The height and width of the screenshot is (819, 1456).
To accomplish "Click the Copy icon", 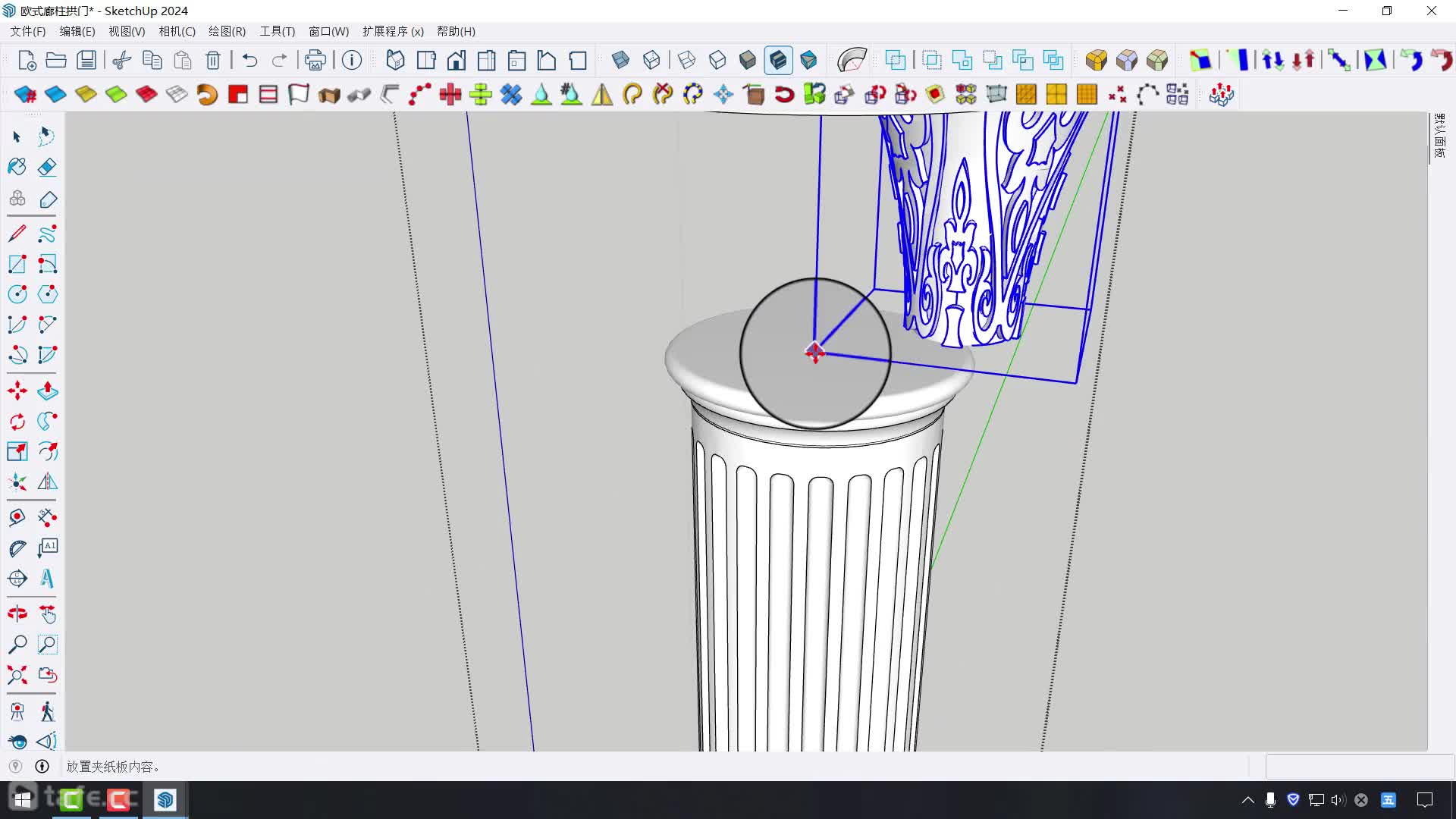I will coord(152,60).
